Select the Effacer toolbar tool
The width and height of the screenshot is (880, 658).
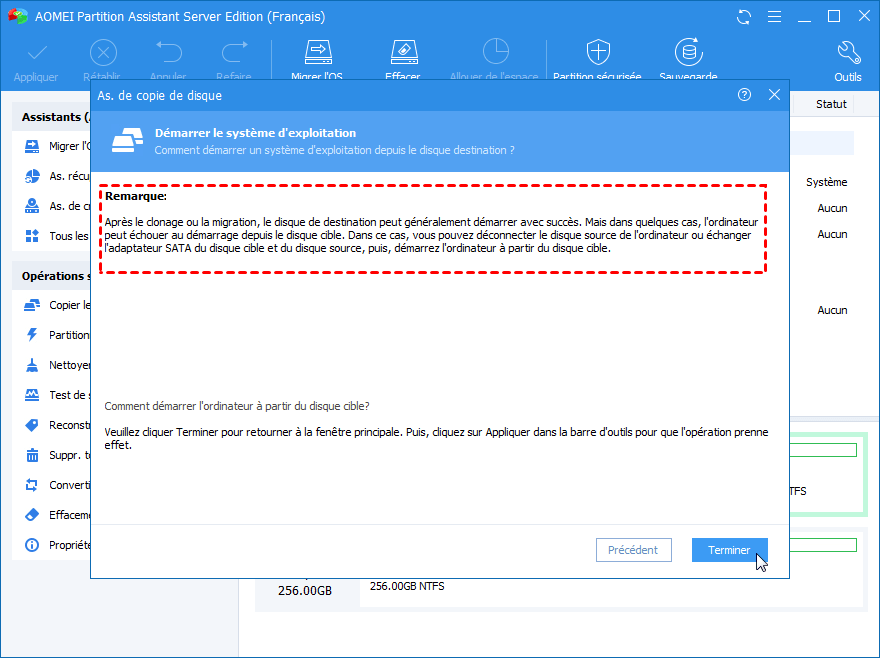click(403, 61)
